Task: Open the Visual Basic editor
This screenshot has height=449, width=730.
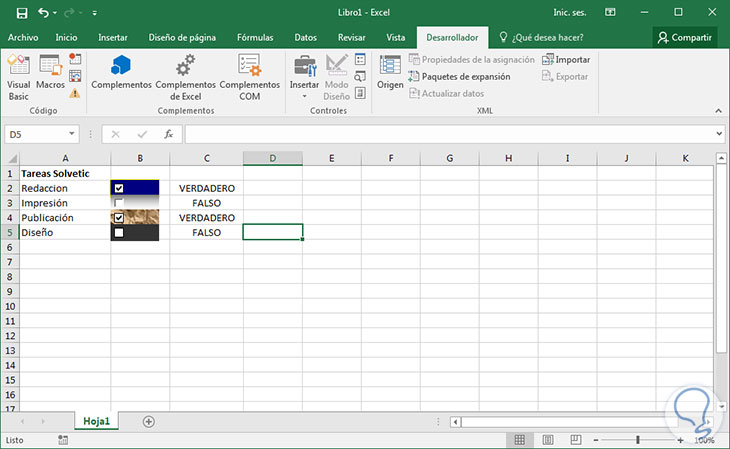Action: tap(19, 77)
